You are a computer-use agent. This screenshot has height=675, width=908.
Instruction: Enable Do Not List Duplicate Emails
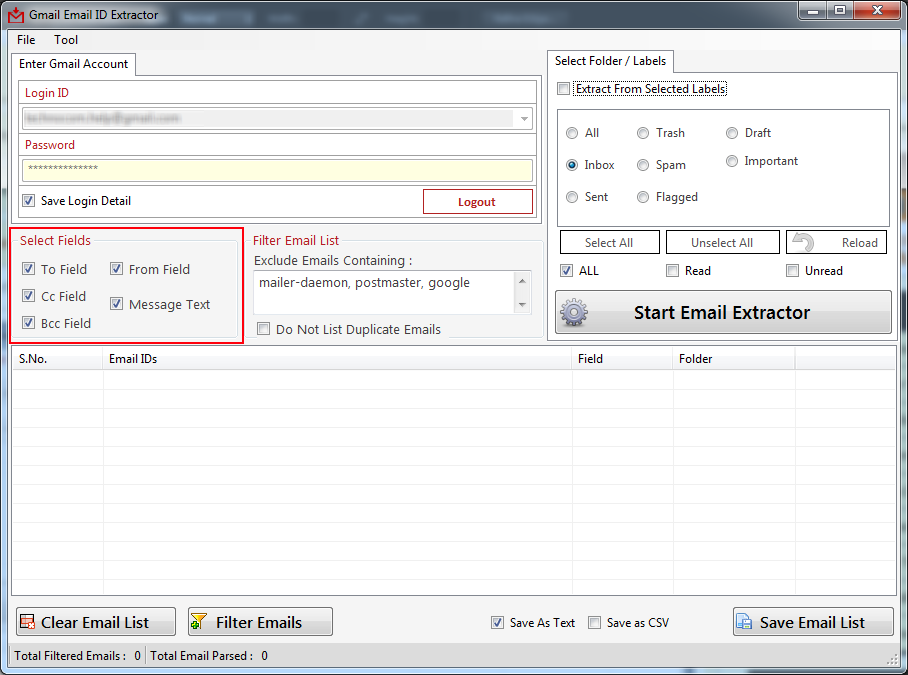pyautogui.click(x=263, y=329)
